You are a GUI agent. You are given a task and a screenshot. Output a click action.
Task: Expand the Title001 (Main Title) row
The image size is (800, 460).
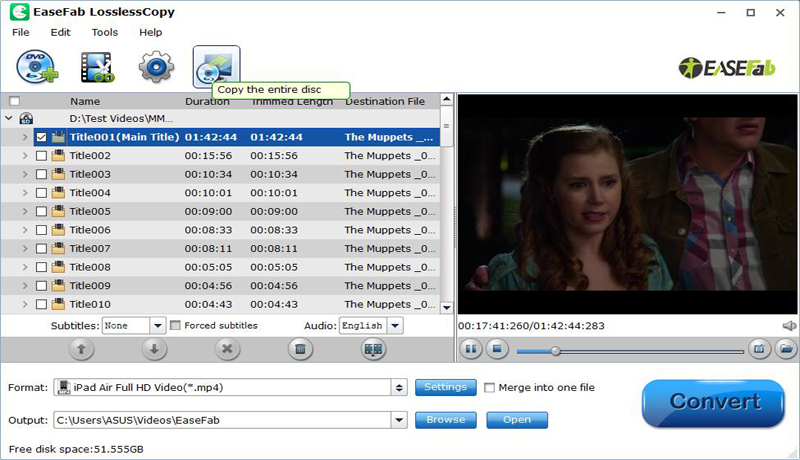(24, 137)
